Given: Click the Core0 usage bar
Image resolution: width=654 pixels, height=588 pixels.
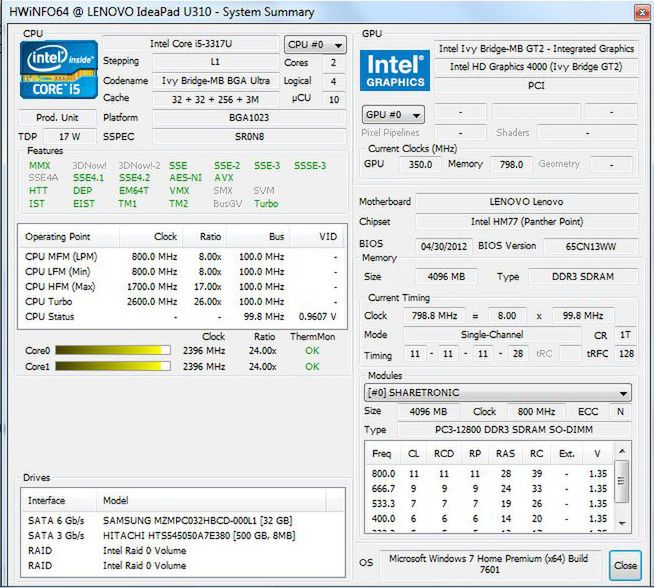Looking at the screenshot, I should [113, 350].
